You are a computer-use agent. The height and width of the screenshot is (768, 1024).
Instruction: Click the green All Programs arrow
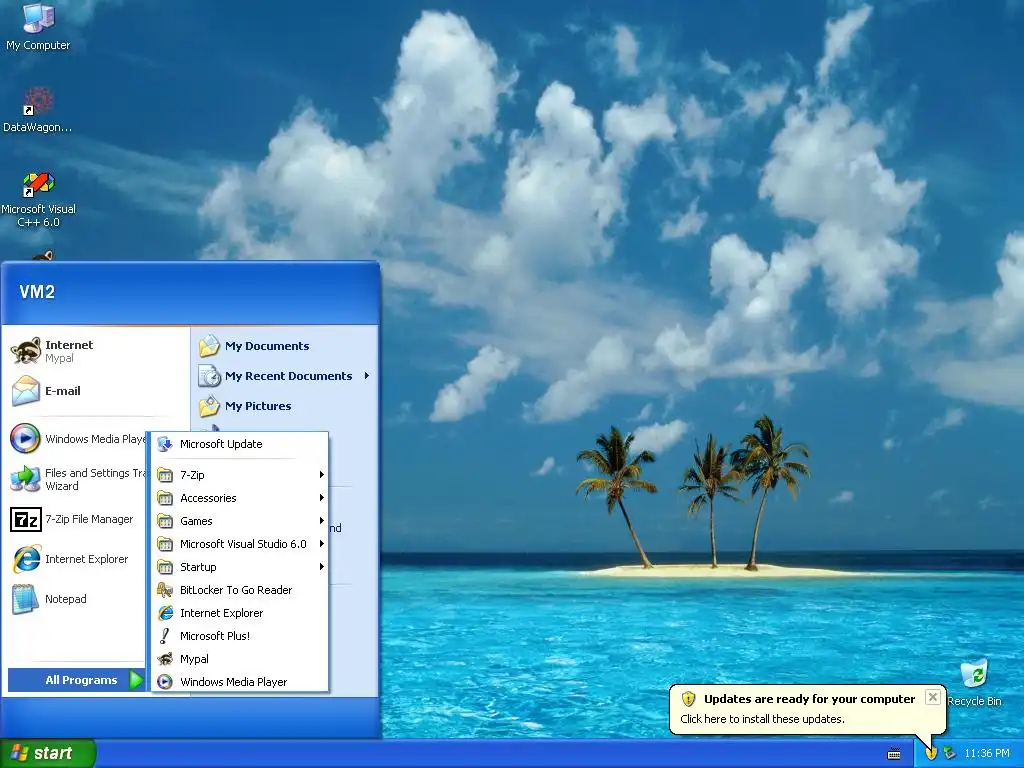click(135, 680)
